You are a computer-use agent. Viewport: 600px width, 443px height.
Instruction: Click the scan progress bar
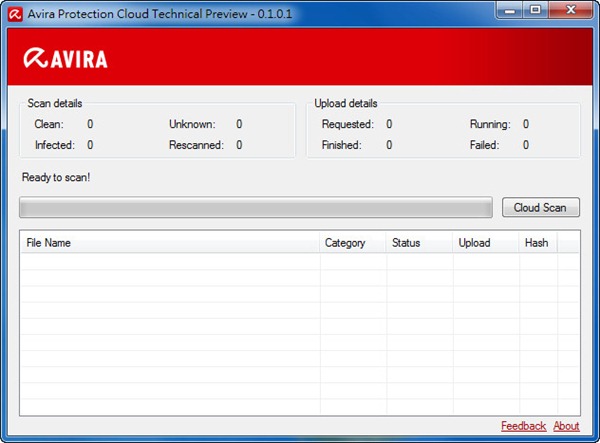click(256, 207)
